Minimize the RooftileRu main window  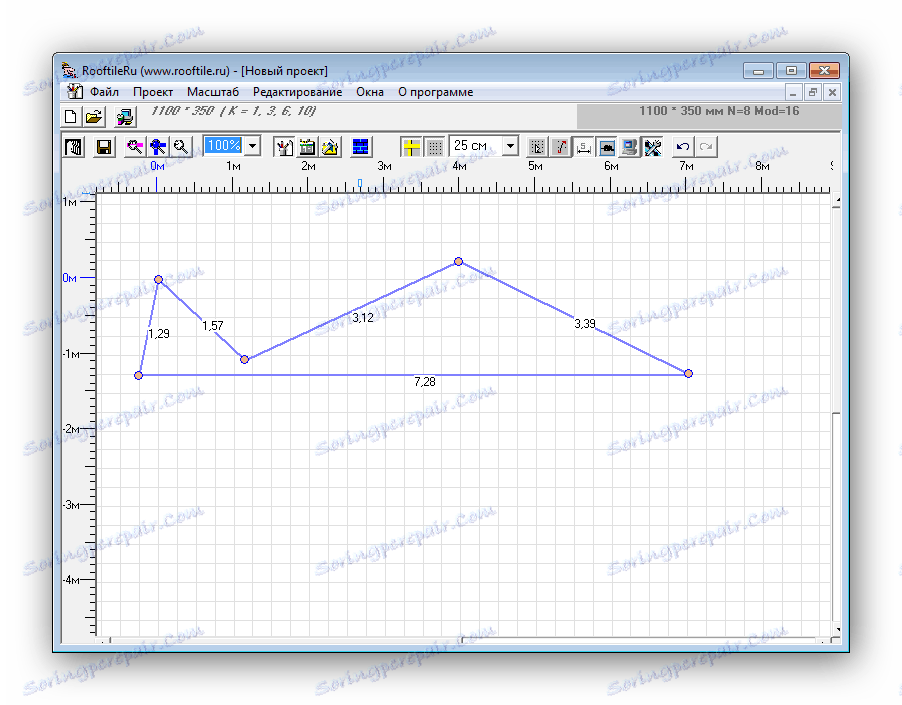coord(759,71)
